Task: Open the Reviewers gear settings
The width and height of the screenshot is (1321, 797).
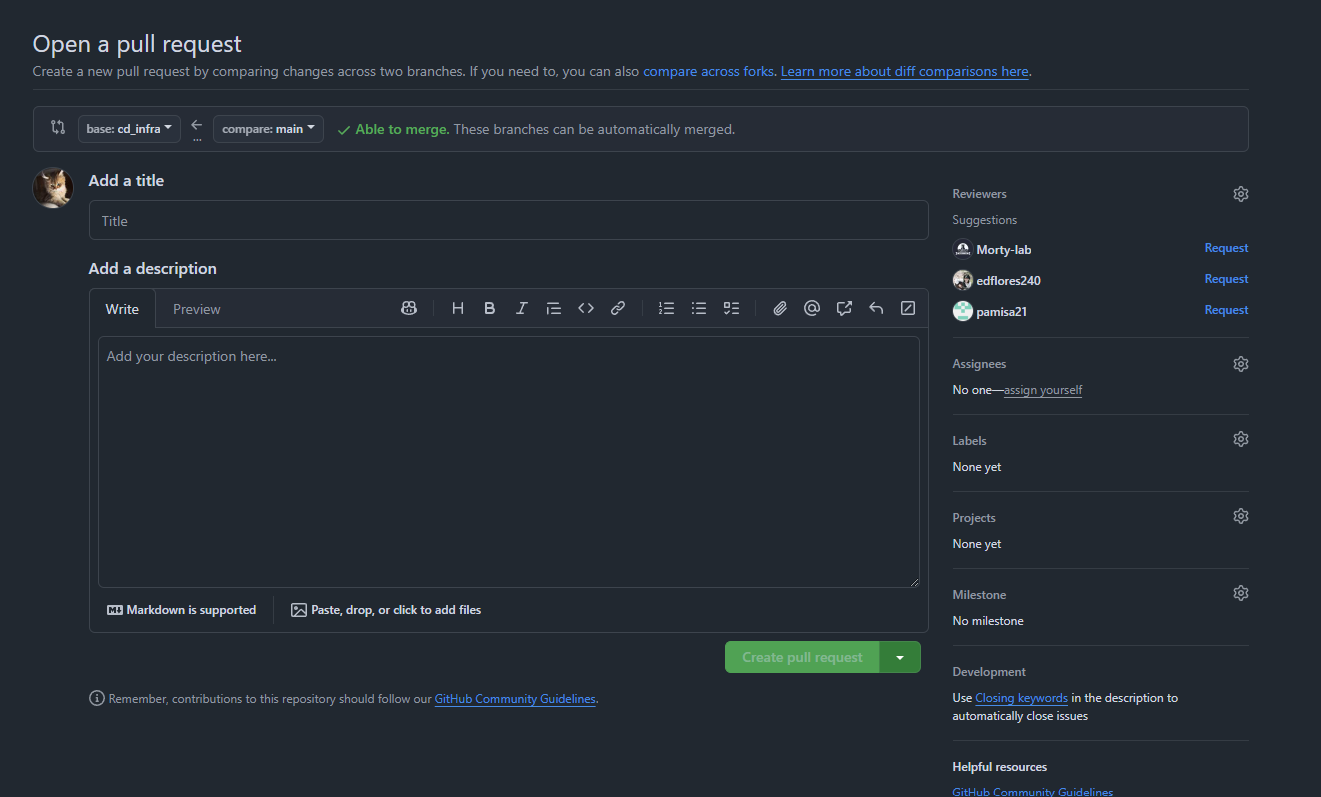Action: [x=1241, y=194]
